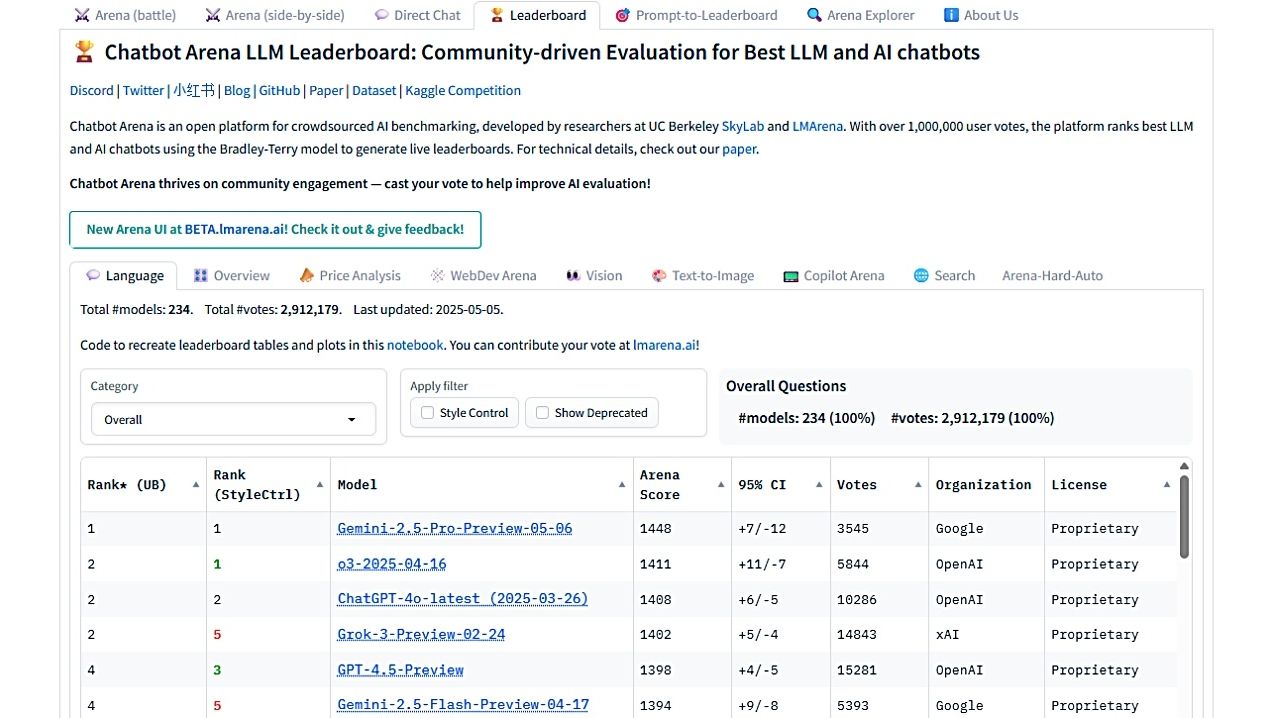
Task: Open the About Us tab
Action: (981, 15)
